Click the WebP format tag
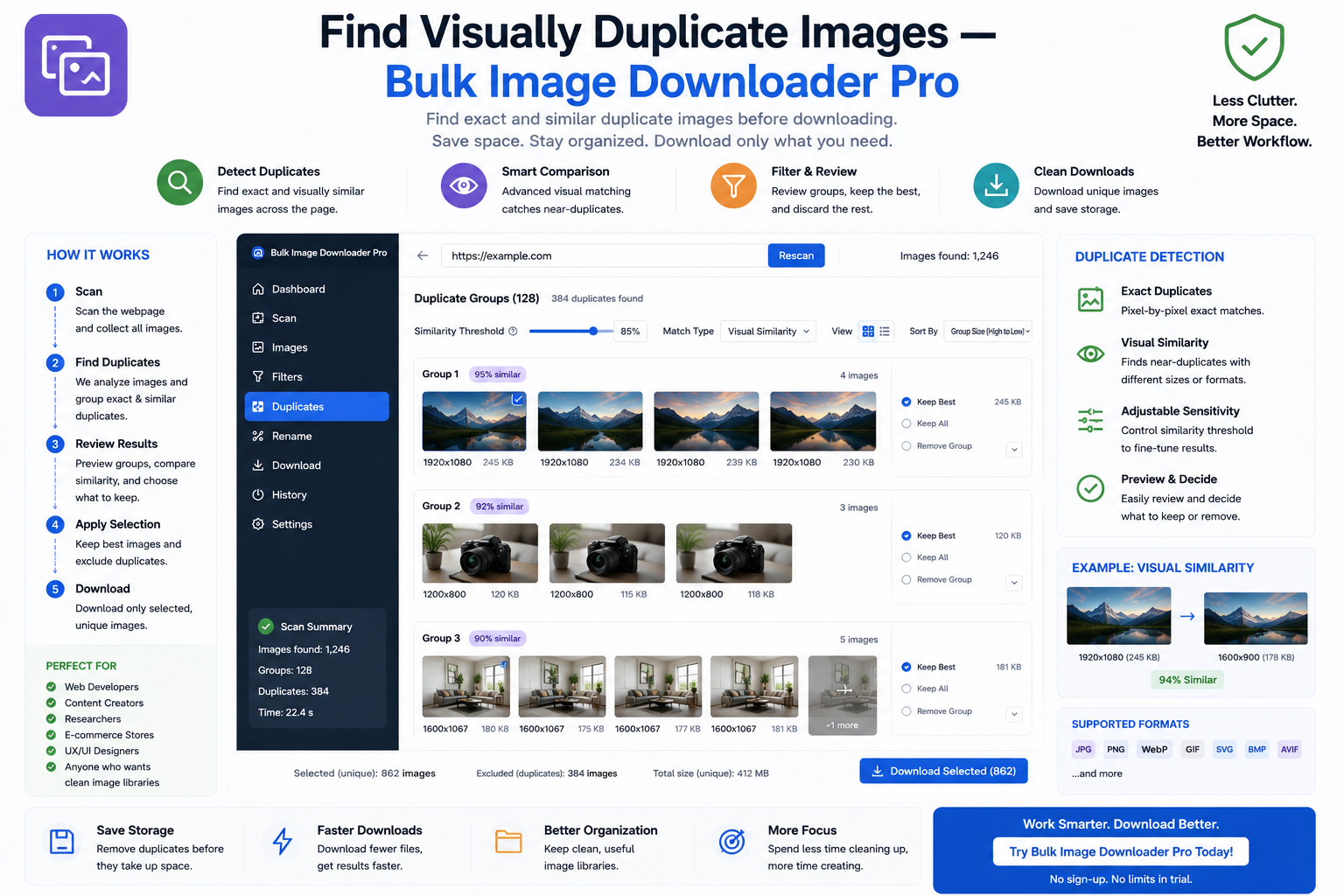 point(1154,749)
